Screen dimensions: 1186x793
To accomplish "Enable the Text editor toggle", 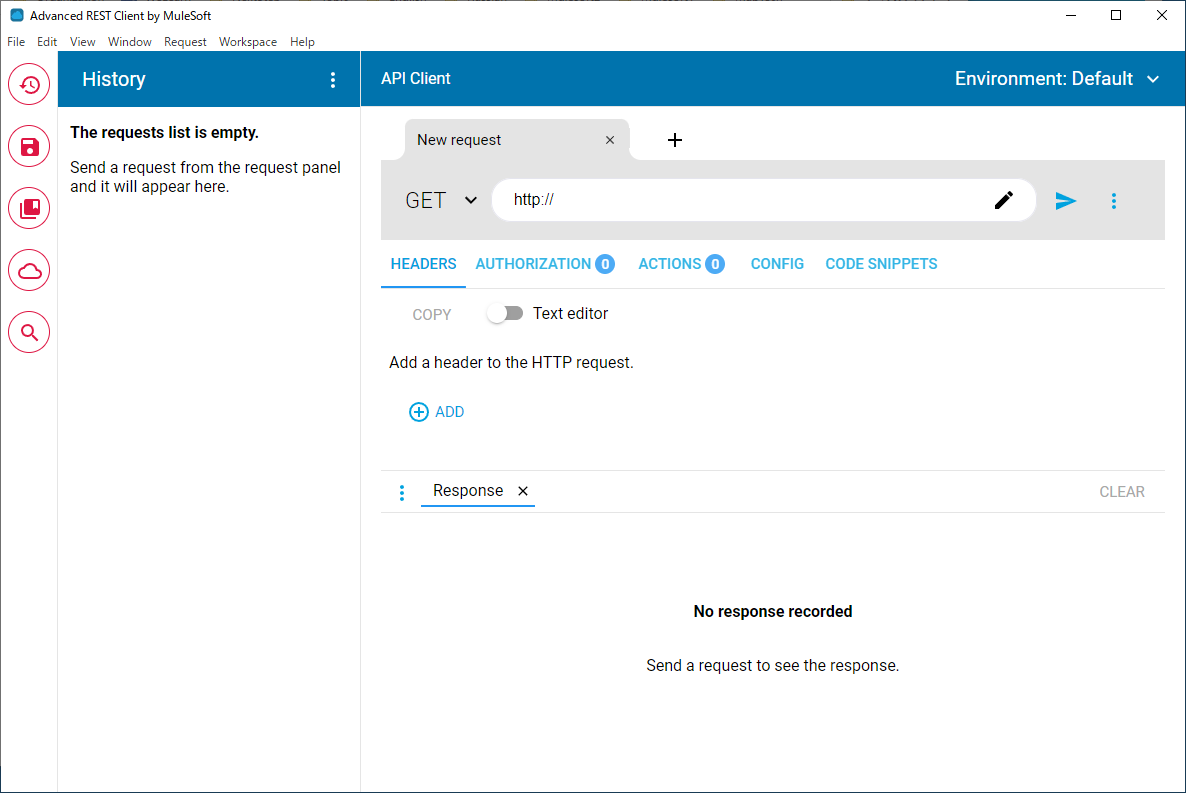I will (x=505, y=313).
